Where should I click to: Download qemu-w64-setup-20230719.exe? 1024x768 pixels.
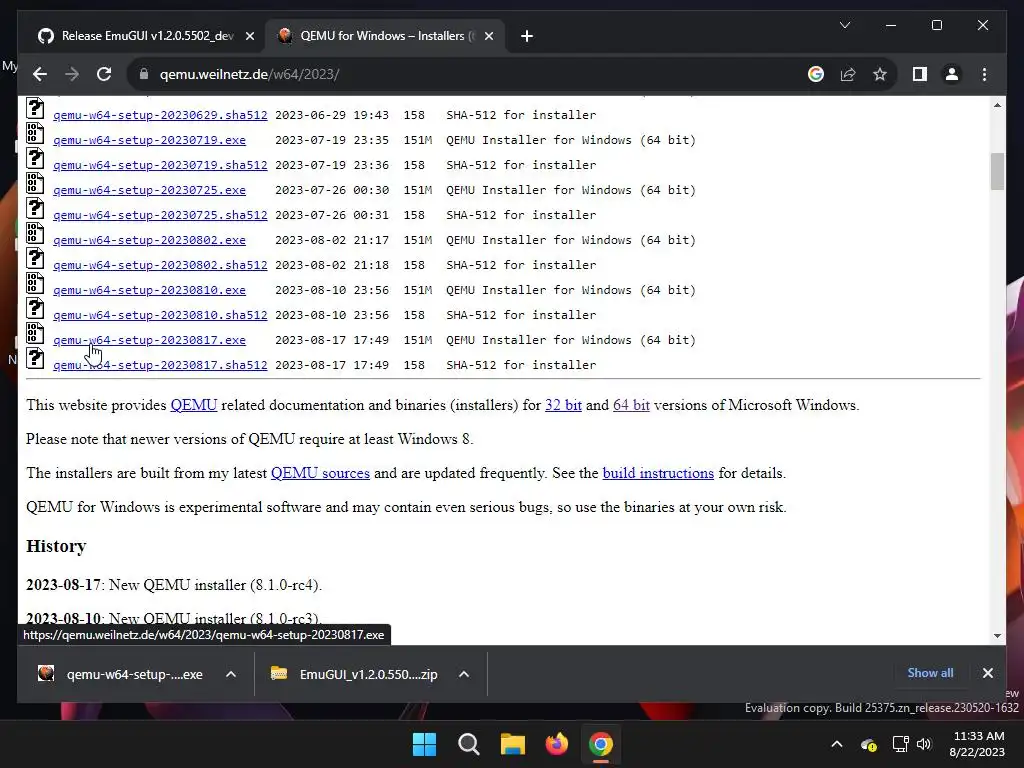tap(150, 140)
